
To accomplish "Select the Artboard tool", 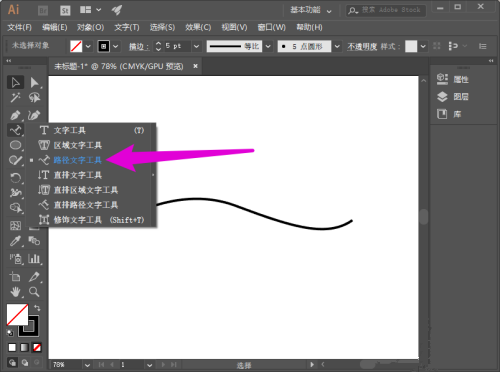I will click(x=15, y=276).
